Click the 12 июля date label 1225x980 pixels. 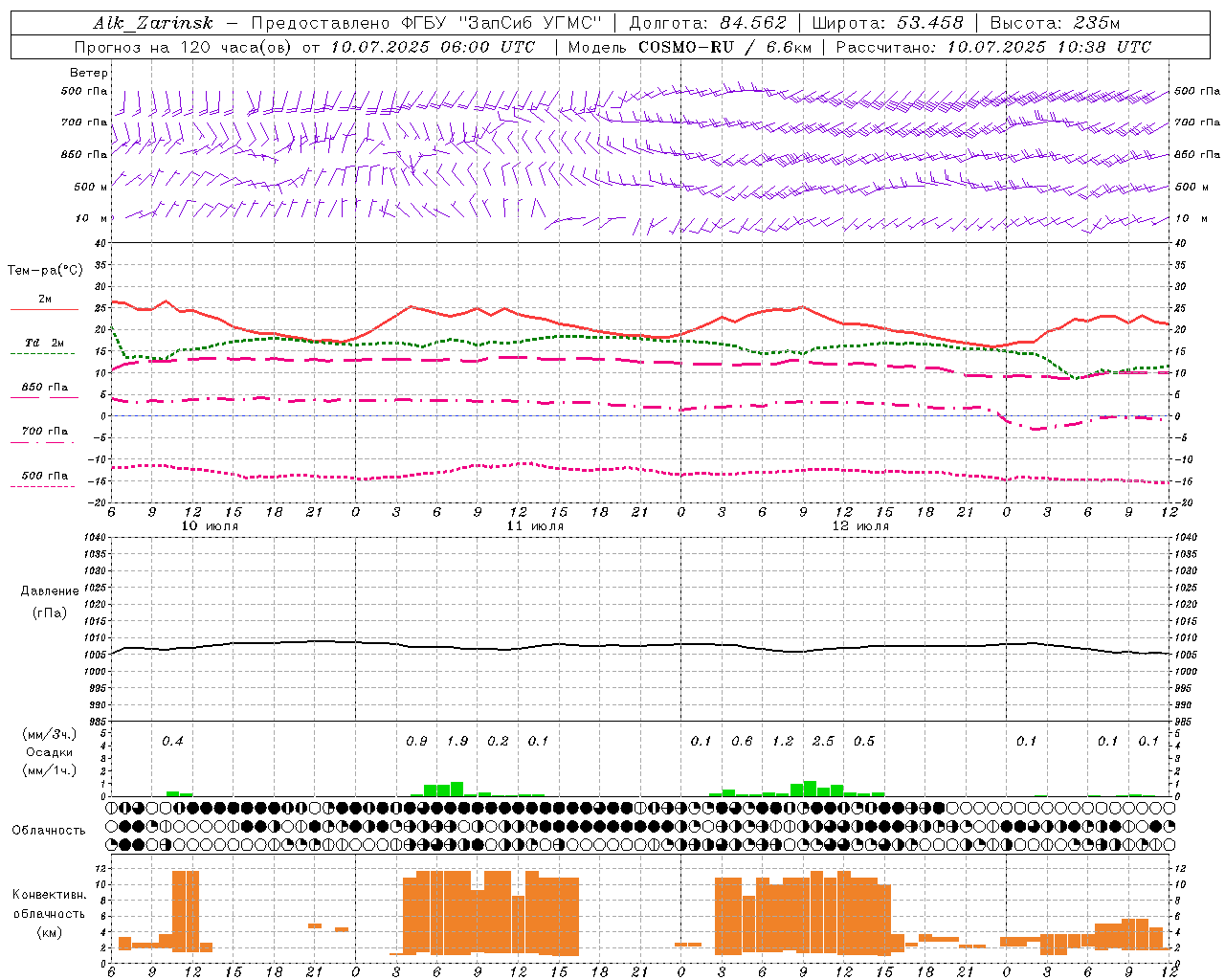click(860, 526)
